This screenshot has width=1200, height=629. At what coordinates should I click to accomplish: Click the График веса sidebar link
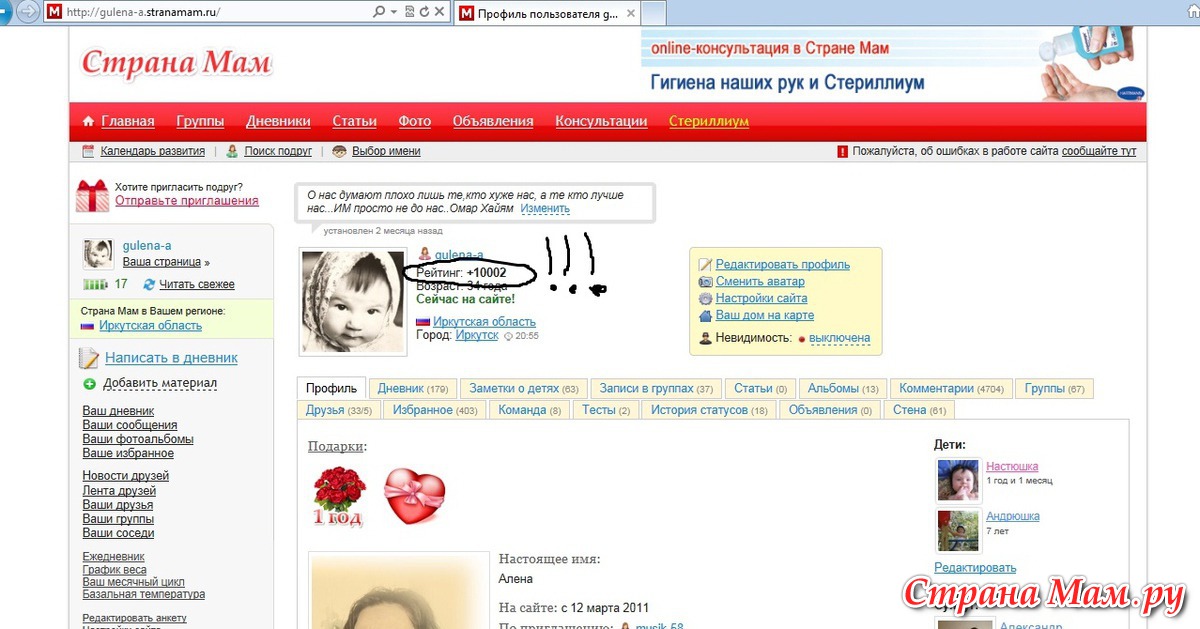(x=113, y=569)
